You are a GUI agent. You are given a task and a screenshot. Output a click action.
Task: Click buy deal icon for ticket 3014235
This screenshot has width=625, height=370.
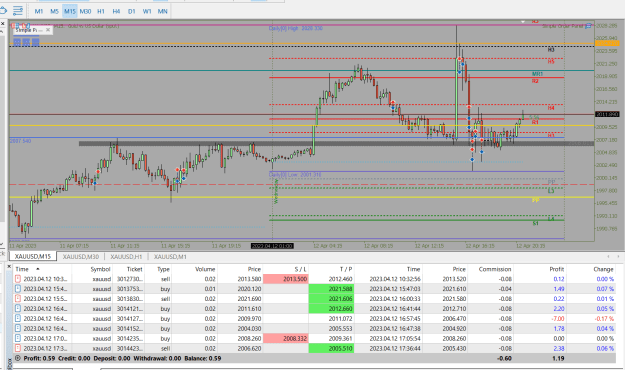point(18,339)
